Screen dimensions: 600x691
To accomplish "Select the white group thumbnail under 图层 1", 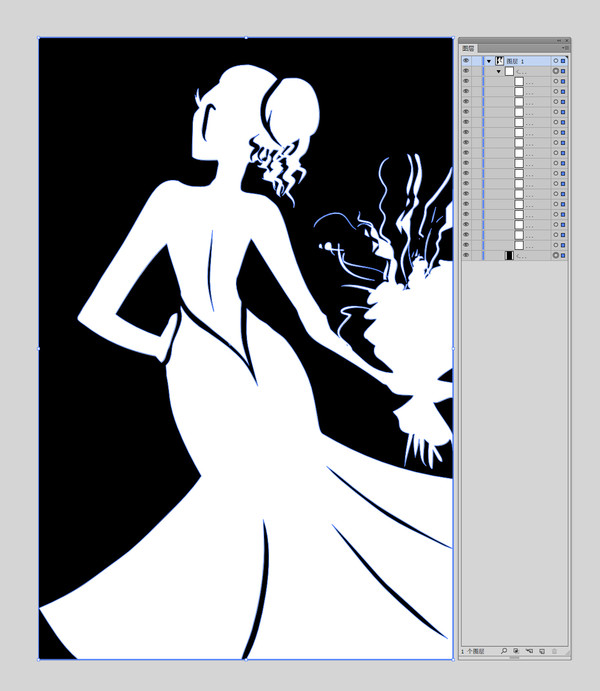I will tap(509, 71).
